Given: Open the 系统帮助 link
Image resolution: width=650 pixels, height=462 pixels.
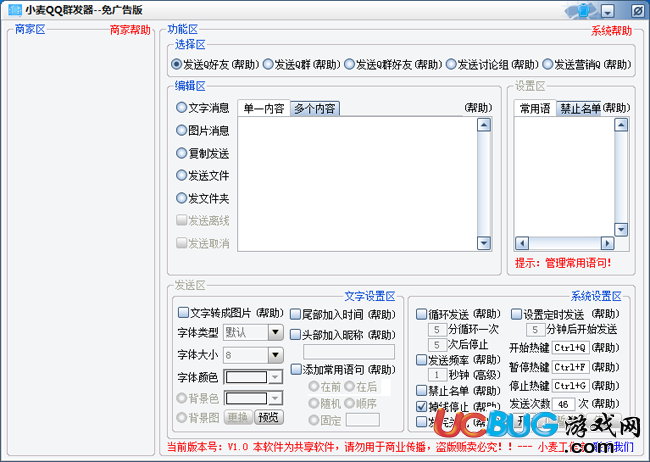Looking at the screenshot, I should click(611, 31).
